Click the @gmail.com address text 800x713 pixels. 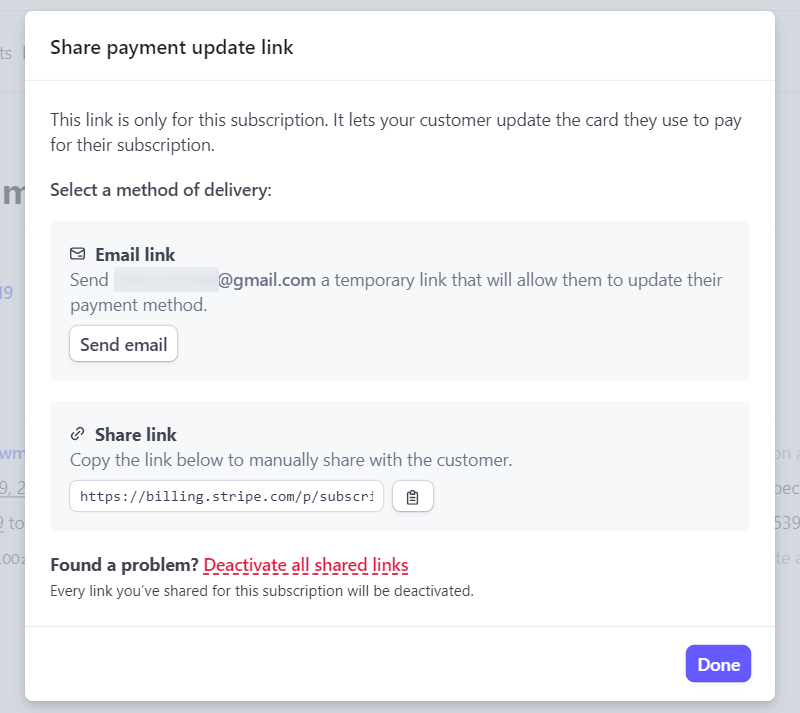click(267, 280)
